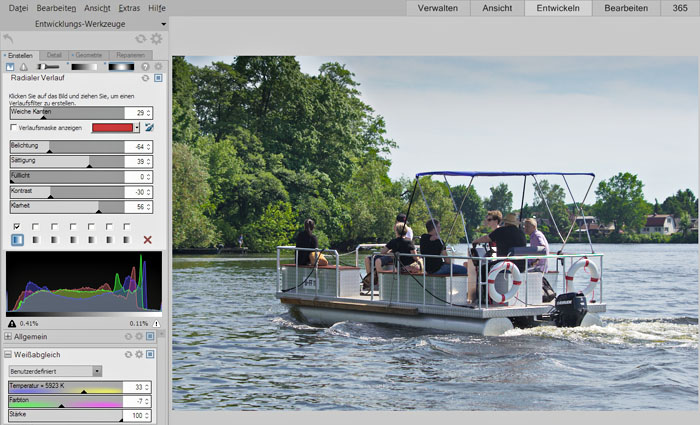Click the undo arrow icon
This screenshot has width=700, height=425.
pyautogui.click(x=9, y=39)
